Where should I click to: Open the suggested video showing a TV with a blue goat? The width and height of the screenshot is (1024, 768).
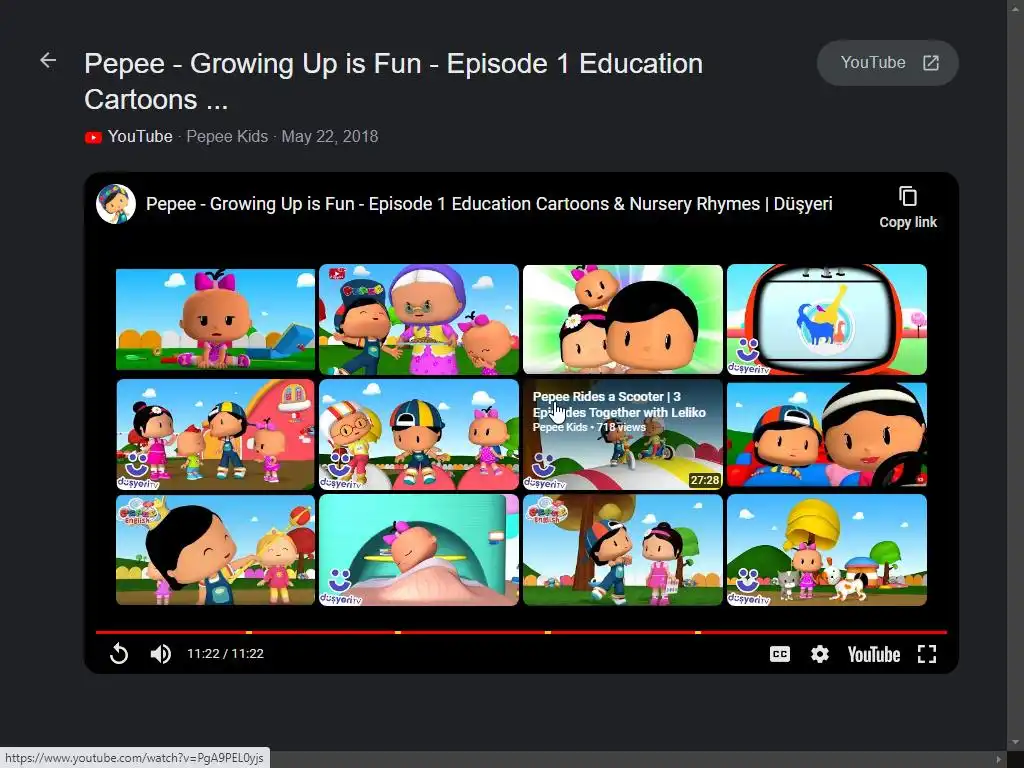827,319
